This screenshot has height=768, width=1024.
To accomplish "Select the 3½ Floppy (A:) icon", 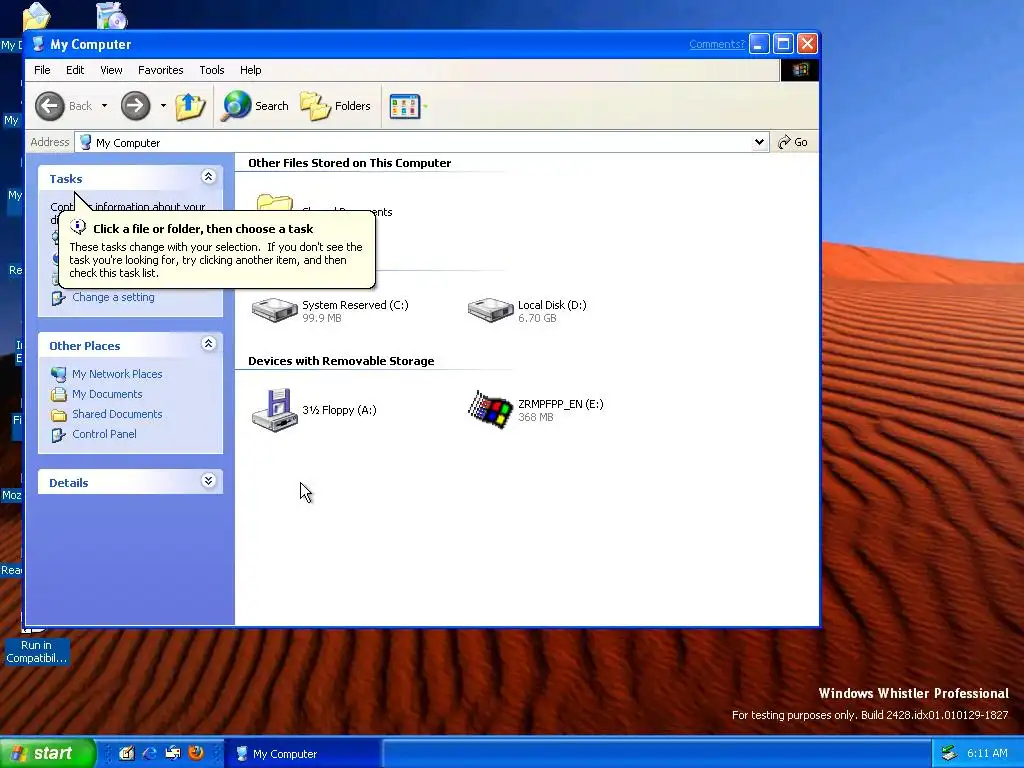I will 275,409.
